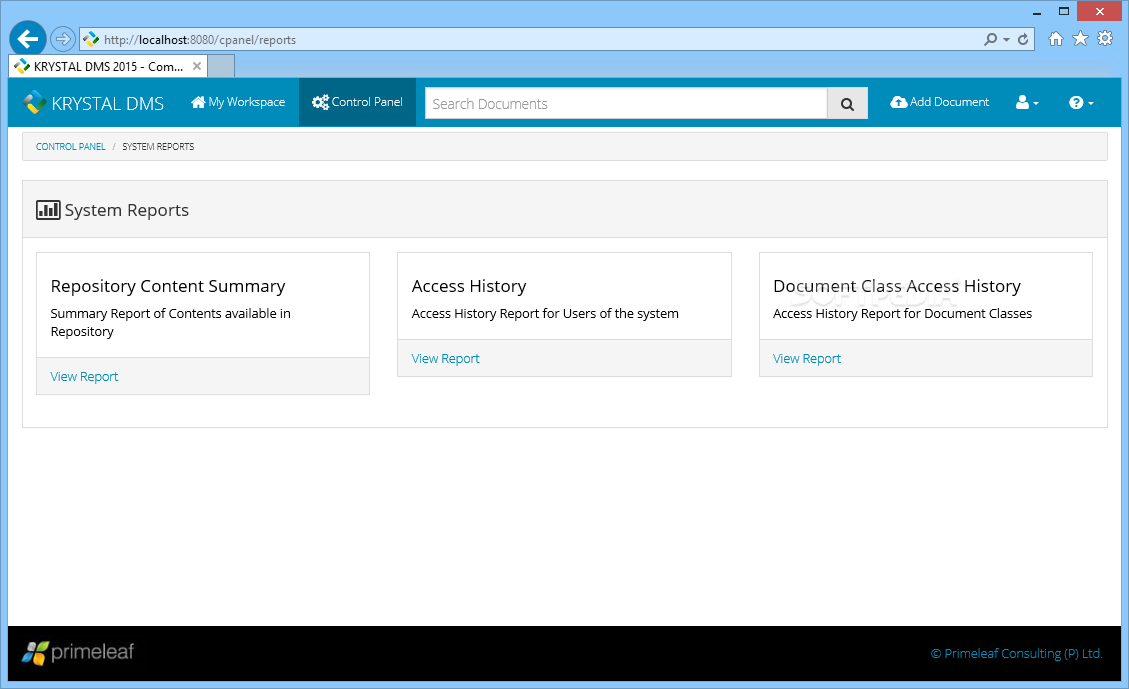The height and width of the screenshot is (689, 1129).
Task: Click the Access History card heading
Action: pos(469,286)
